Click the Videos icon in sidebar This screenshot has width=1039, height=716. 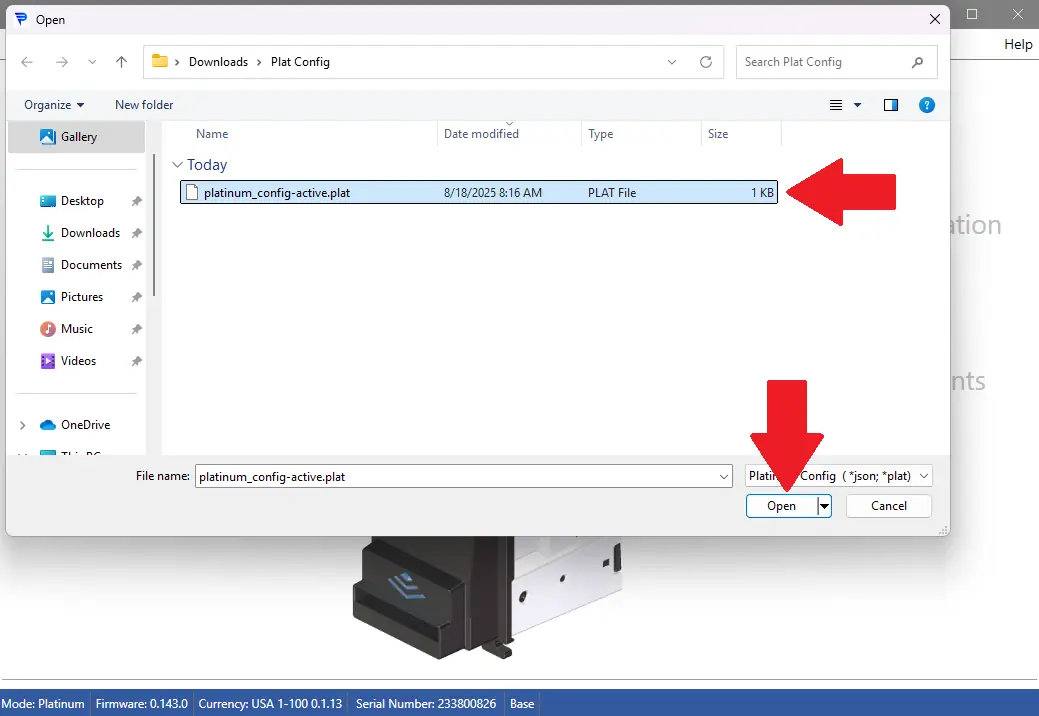pyautogui.click(x=48, y=361)
